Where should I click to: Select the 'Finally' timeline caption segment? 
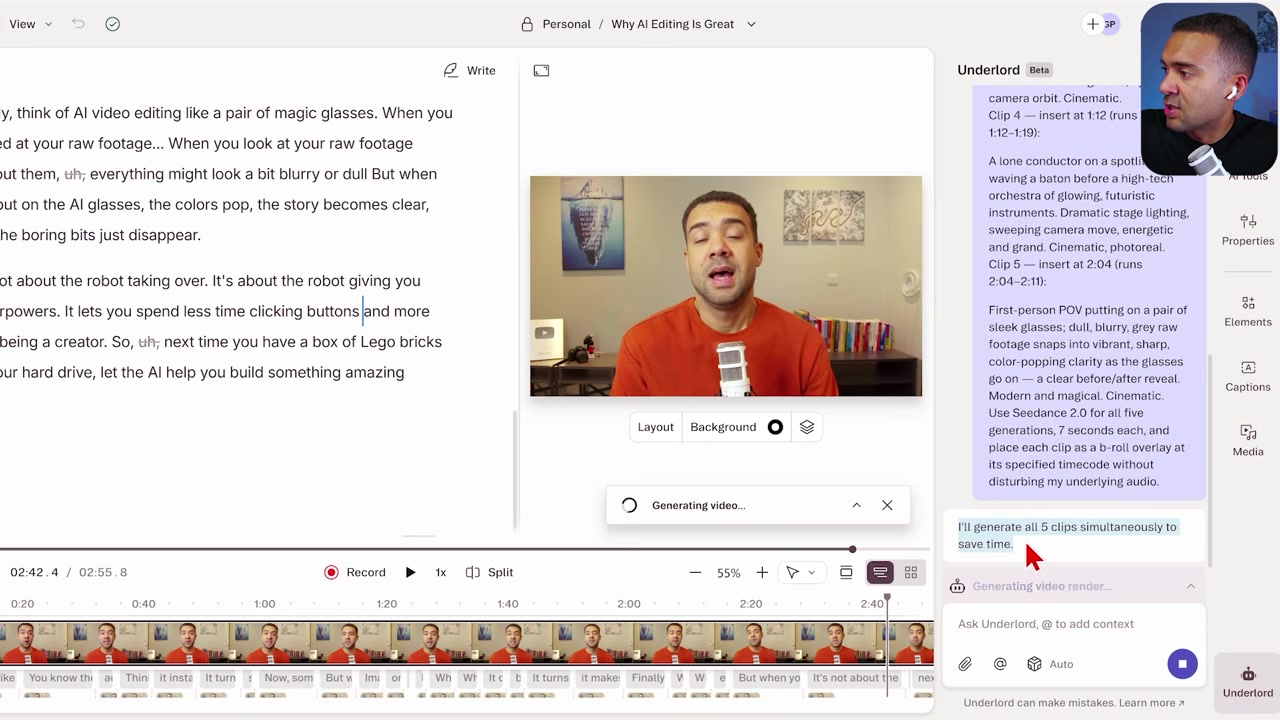648,678
